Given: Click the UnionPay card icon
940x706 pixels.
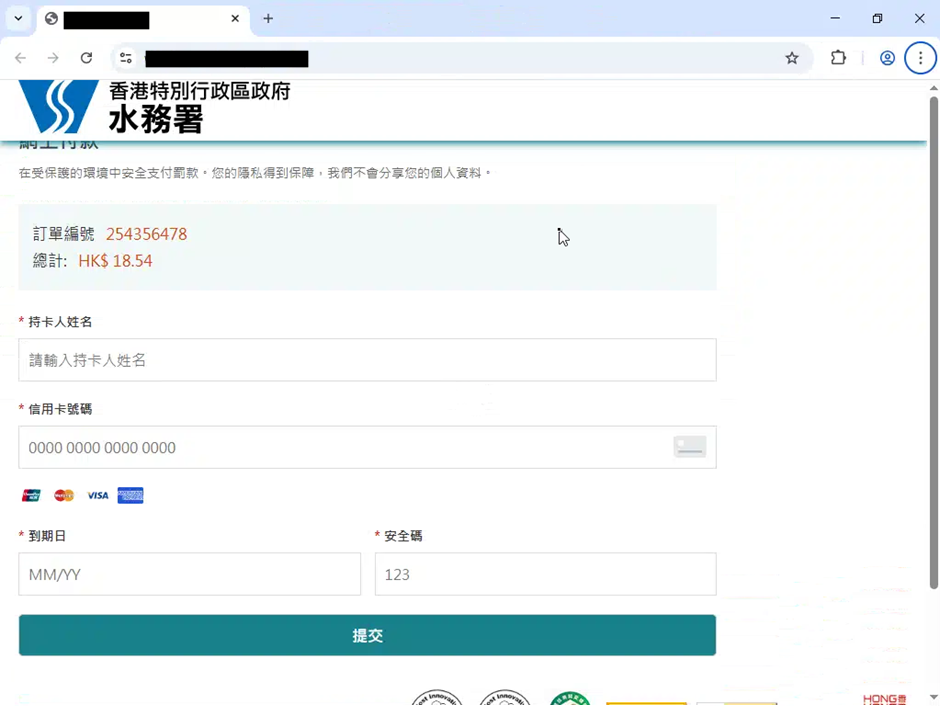Looking at the screenshot, I should (31, 495).
